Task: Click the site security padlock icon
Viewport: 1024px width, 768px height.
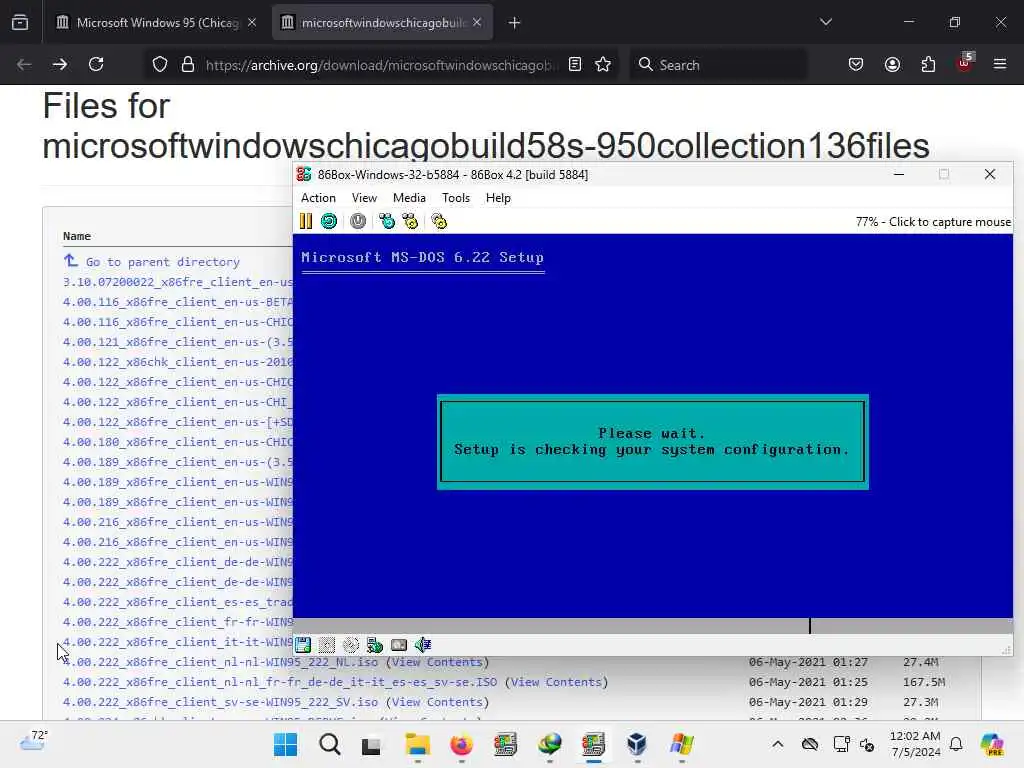Action: tap(188, 64)
